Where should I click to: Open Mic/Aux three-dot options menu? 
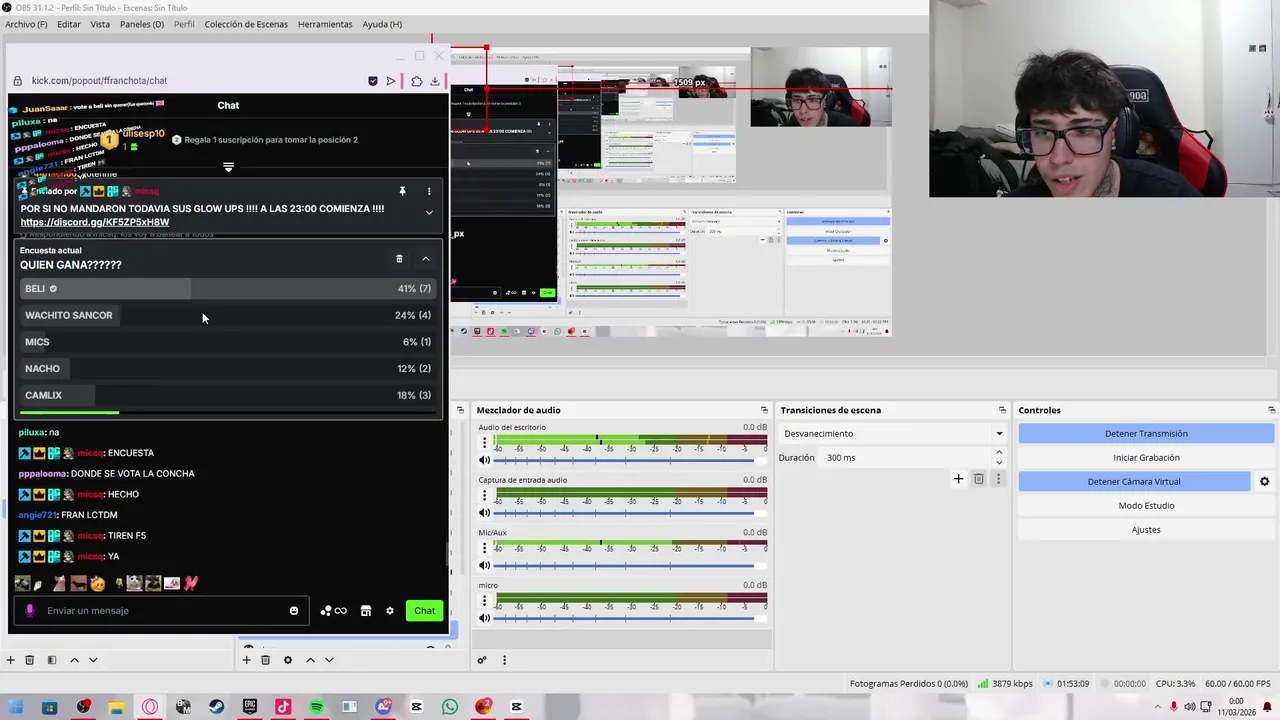[485, 548]
